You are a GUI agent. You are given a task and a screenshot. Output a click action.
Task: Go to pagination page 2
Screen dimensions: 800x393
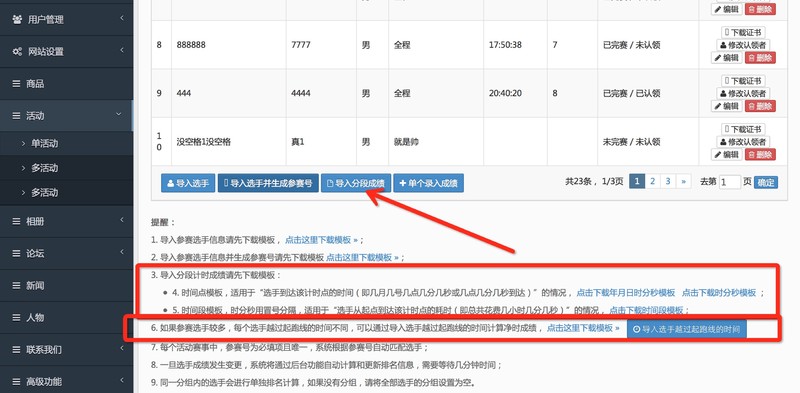click(653, 181)
